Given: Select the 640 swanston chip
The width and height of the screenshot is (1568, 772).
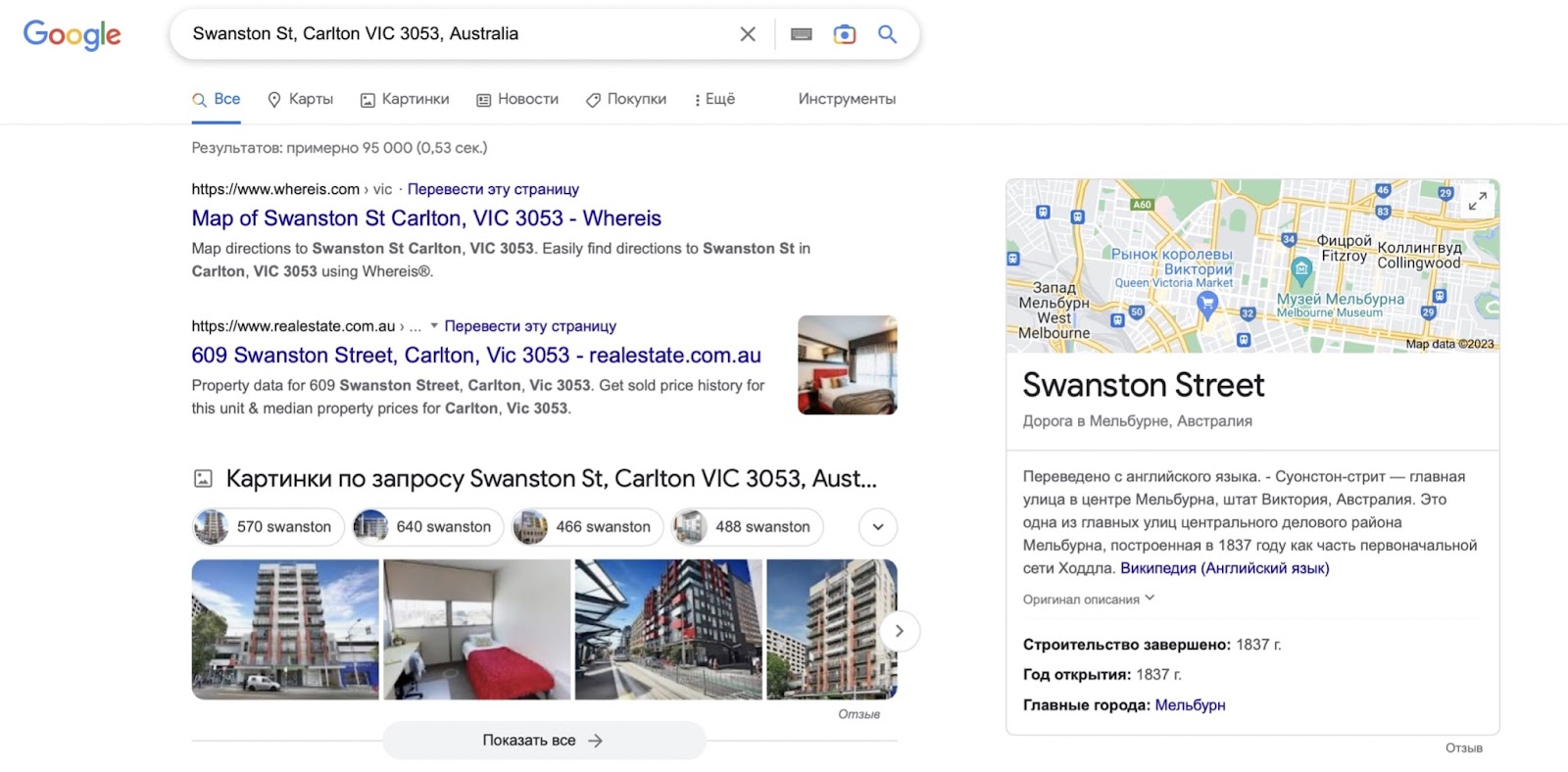Looking at the screenshot, I should point(427,527).
